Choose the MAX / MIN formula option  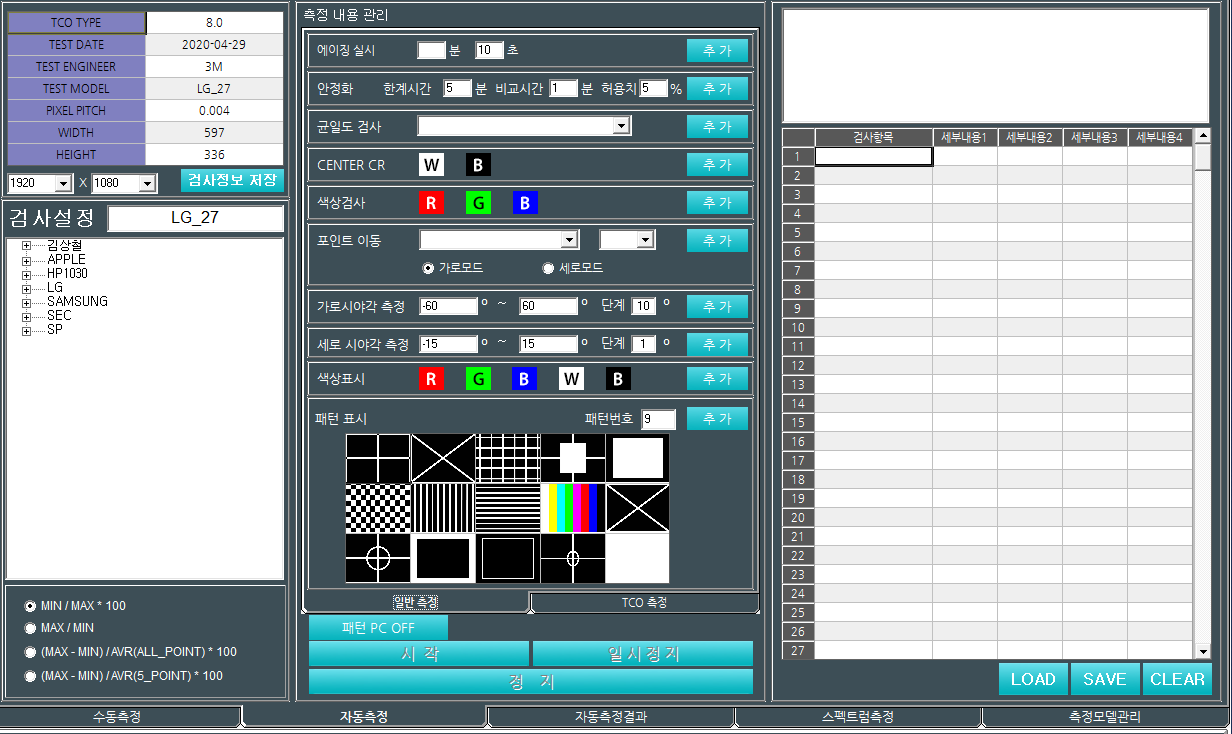tap(30, 628)
